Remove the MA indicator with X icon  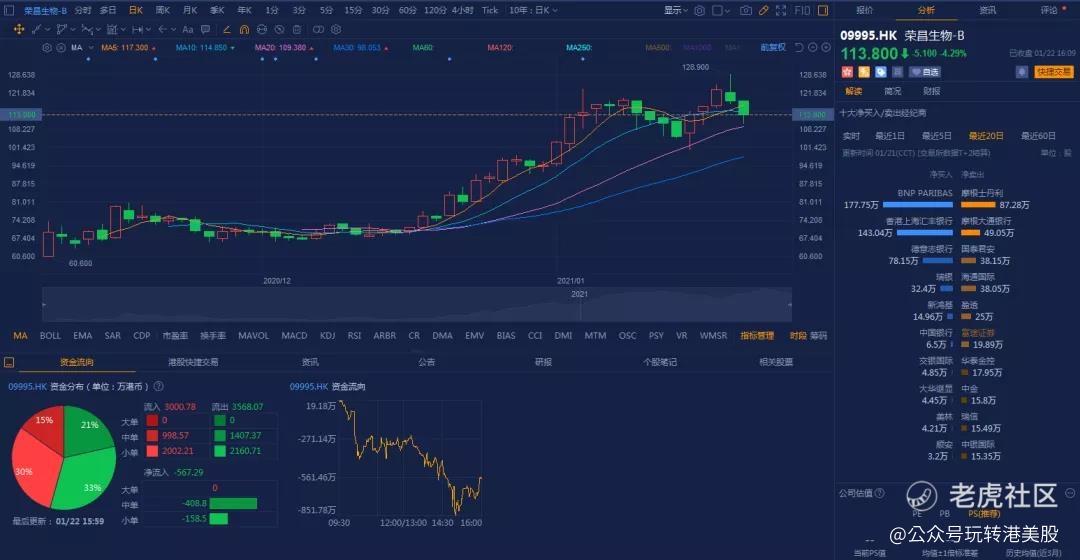pos(61,48)
